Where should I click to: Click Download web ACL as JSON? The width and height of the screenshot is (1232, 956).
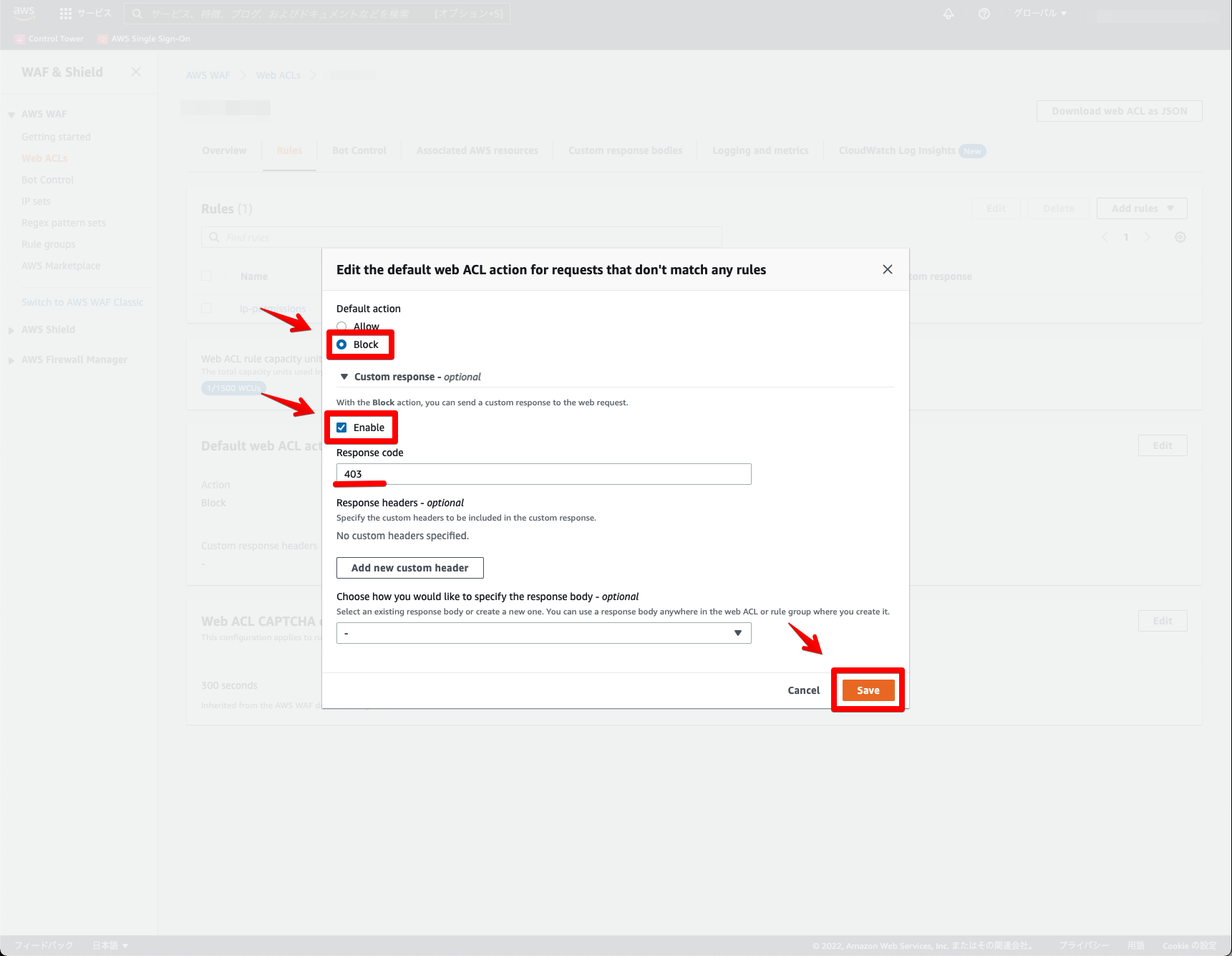point(1119,111)
